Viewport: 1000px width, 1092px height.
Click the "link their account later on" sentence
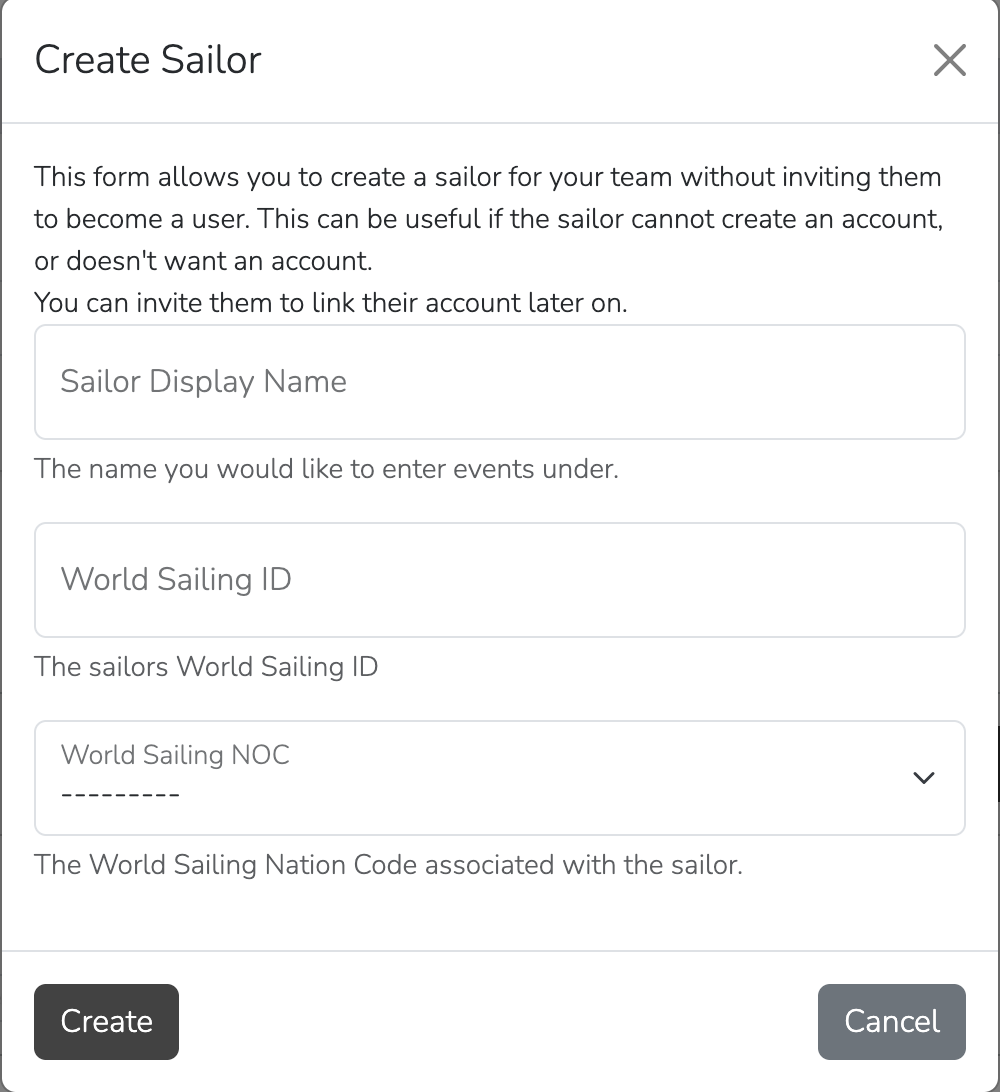(x=330, y=303)
